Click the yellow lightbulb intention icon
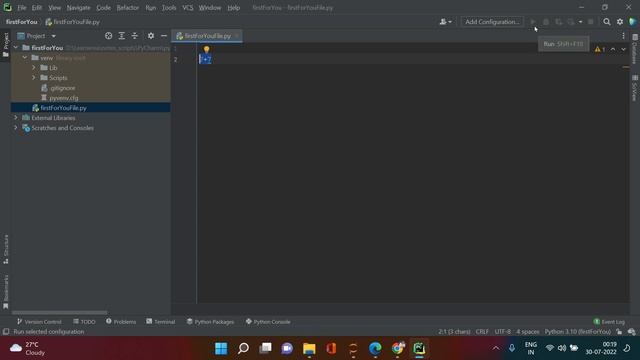Screen dimensions: 640x360 207,49
